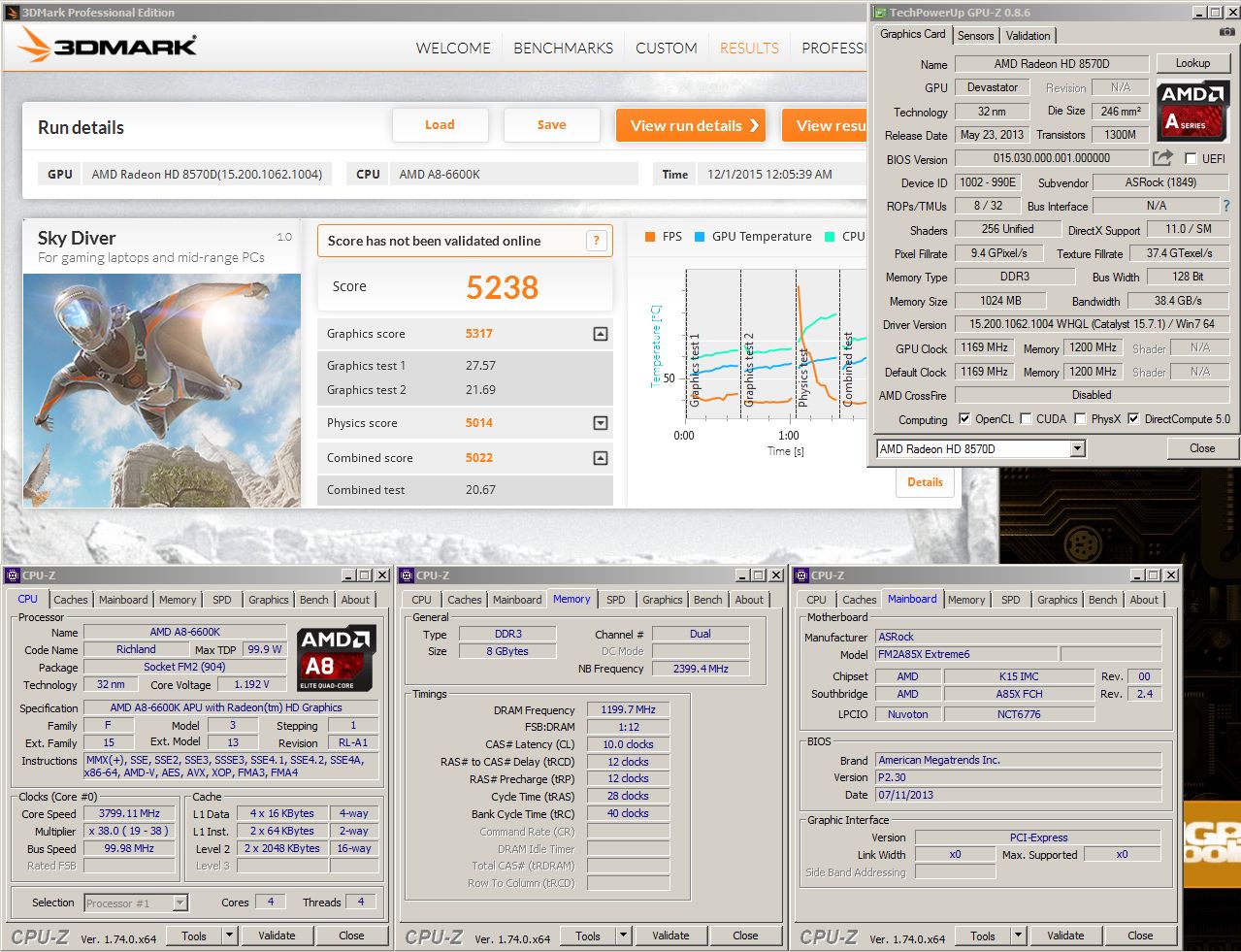1241x952 pixels.
Task: Click the Save button in Run details
Action: tap(552, 124)
